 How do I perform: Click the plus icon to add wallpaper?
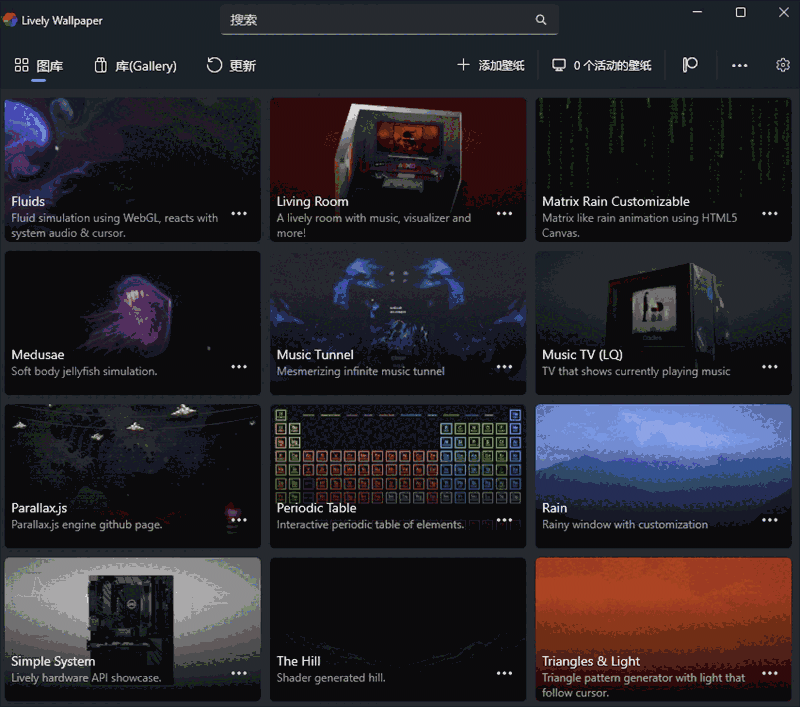click(463, 65)
